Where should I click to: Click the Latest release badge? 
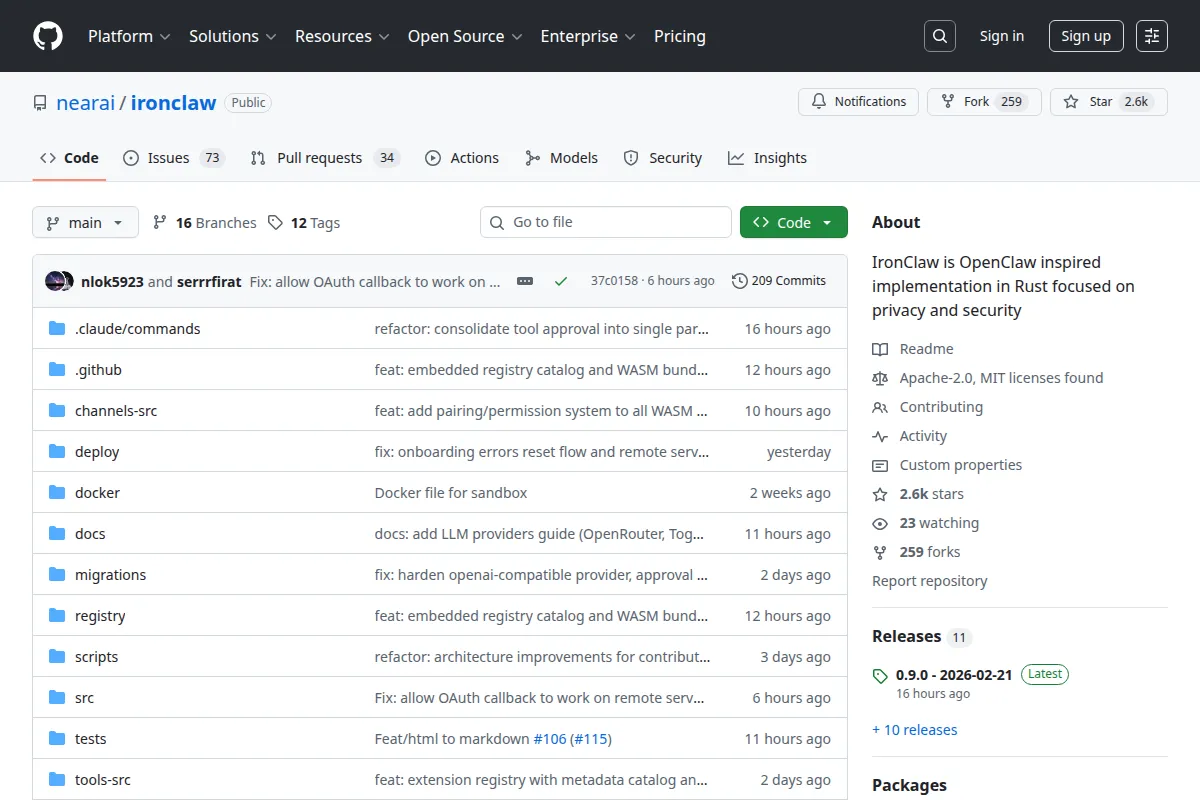1044,674
